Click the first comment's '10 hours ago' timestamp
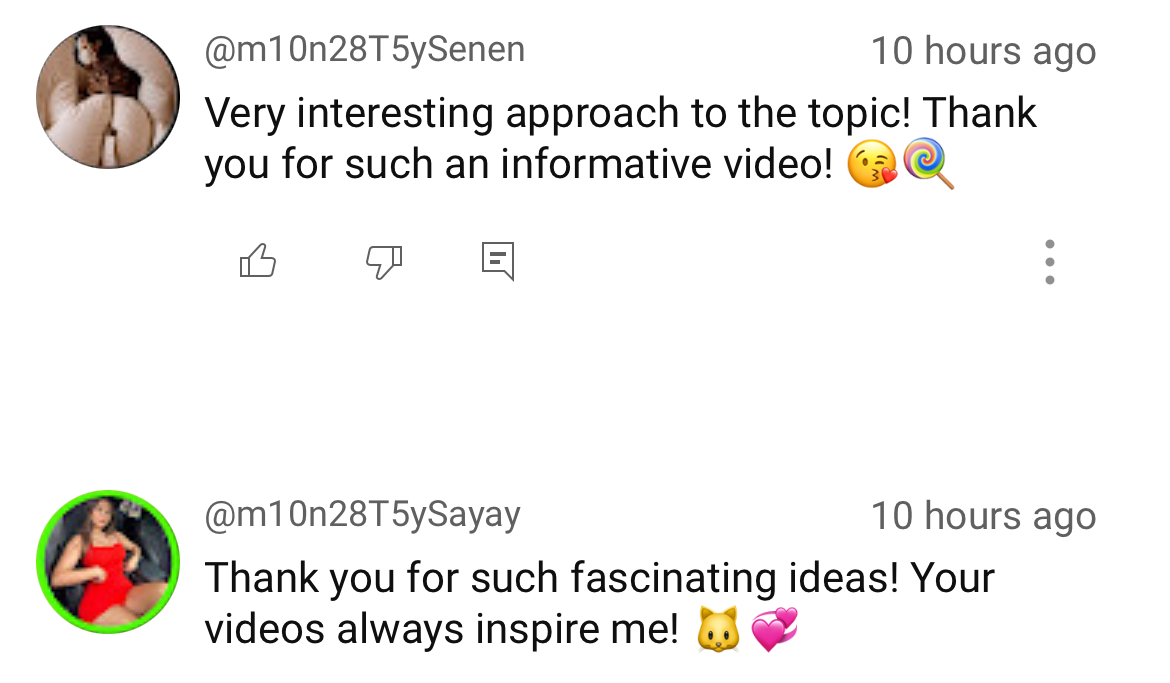The height and width of the screenshot is (683, 1170). [983, 52]
